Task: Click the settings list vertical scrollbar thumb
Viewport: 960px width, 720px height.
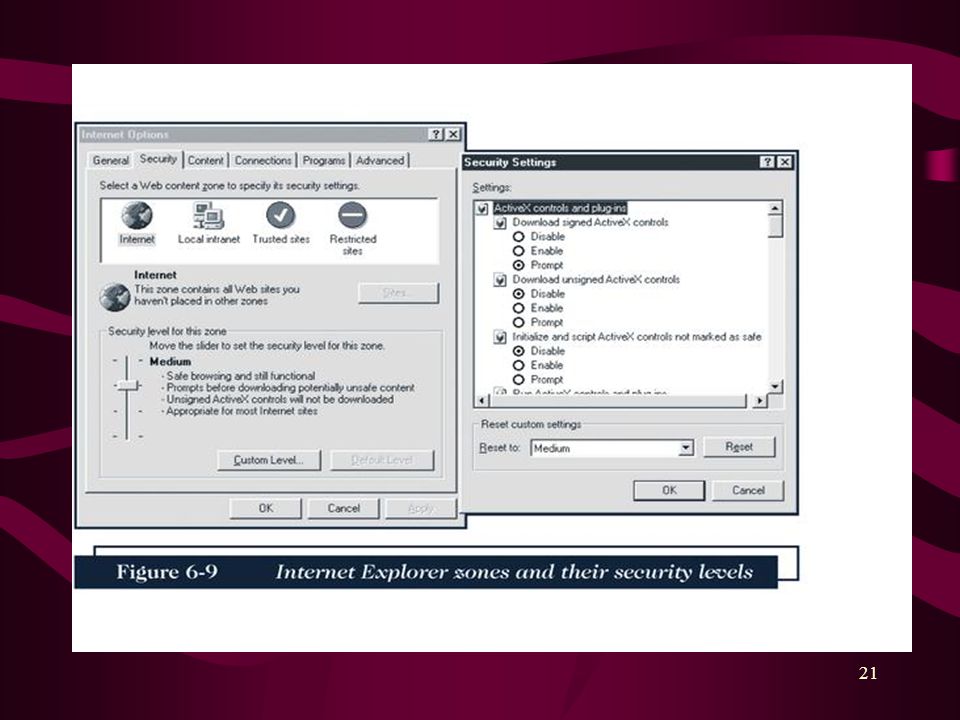Action: [775, 226]
